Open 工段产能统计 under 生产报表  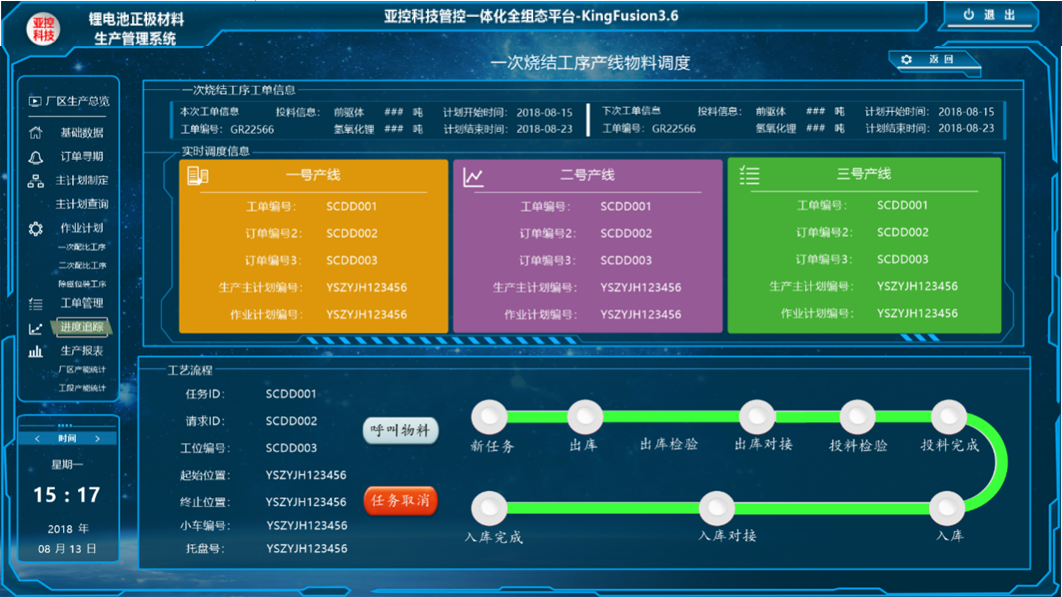click(82, 388)
